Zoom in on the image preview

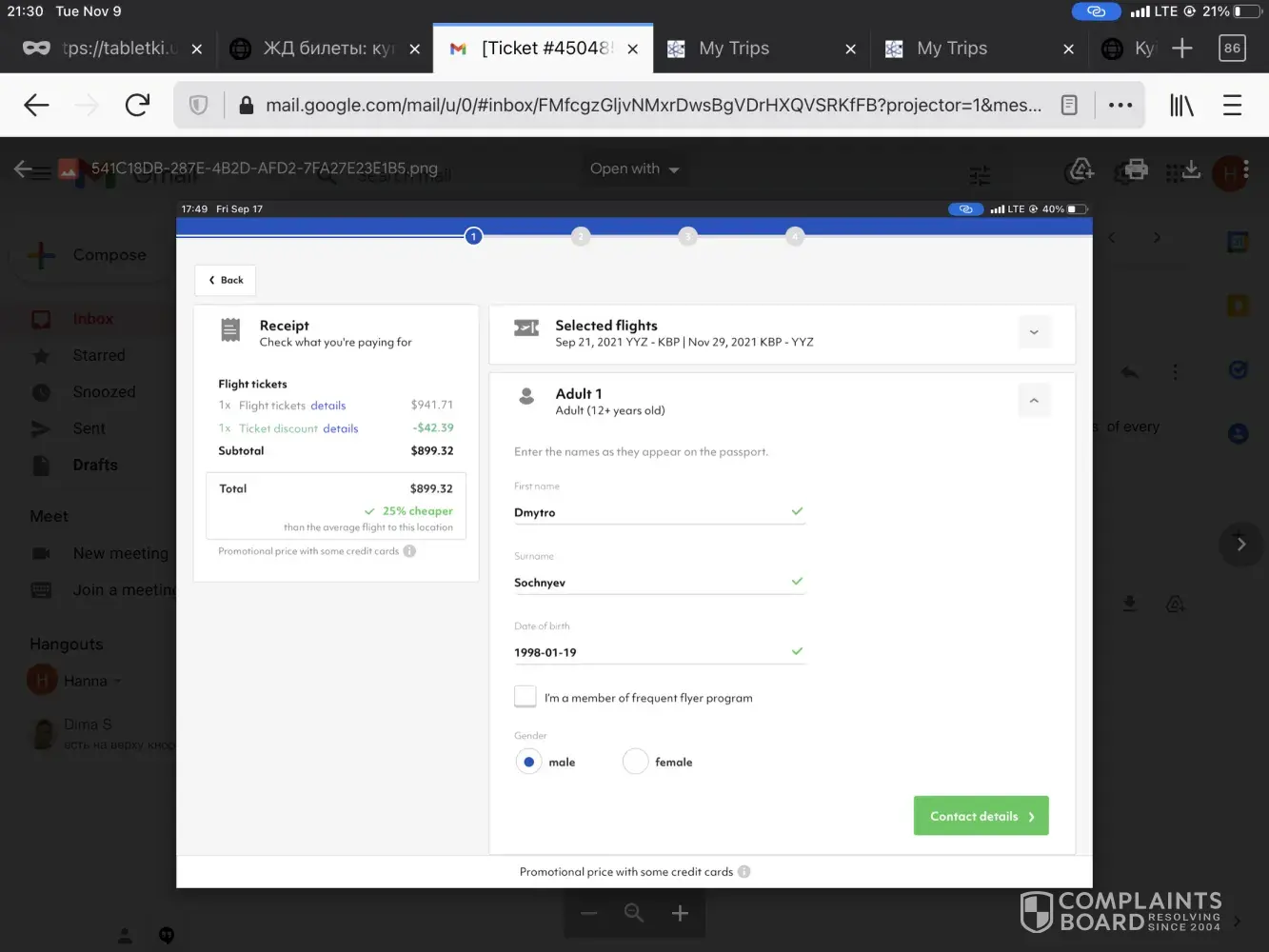pyautogui.click(x=680, y=914)
